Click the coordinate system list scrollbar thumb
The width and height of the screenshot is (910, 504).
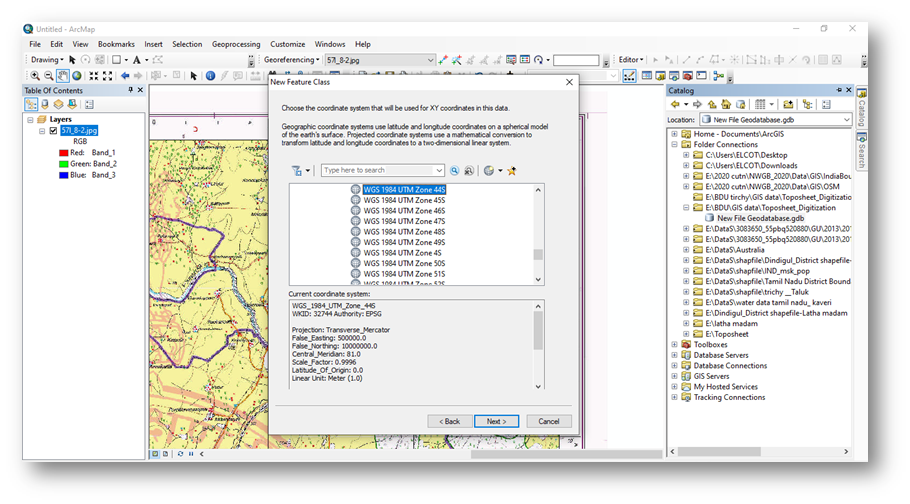[538, 254]
